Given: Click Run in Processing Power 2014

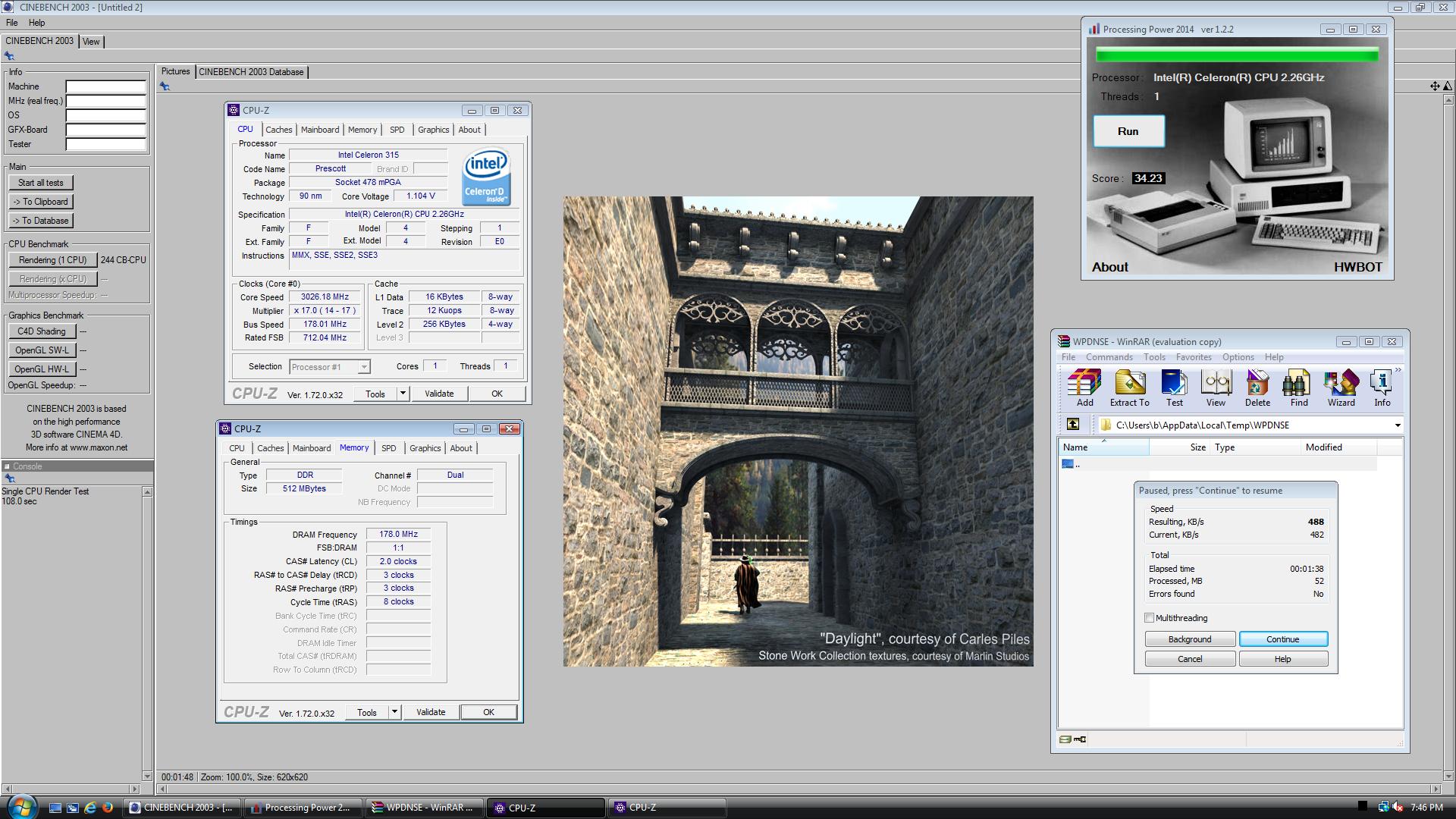Looking at the screenshot, I should (x=1128, y=131).
